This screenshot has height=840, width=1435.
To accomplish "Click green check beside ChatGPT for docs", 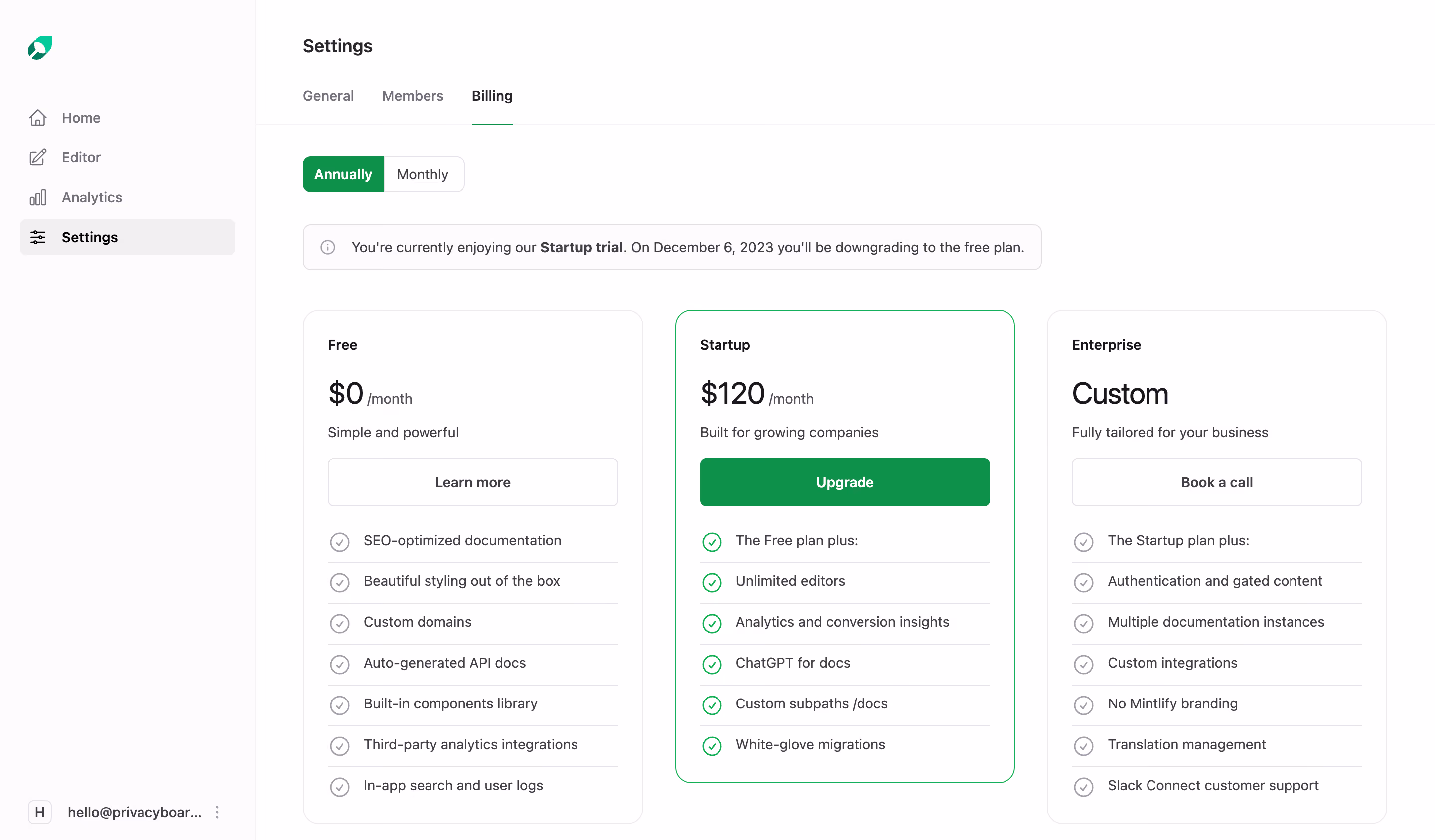I will coord(711,664).
